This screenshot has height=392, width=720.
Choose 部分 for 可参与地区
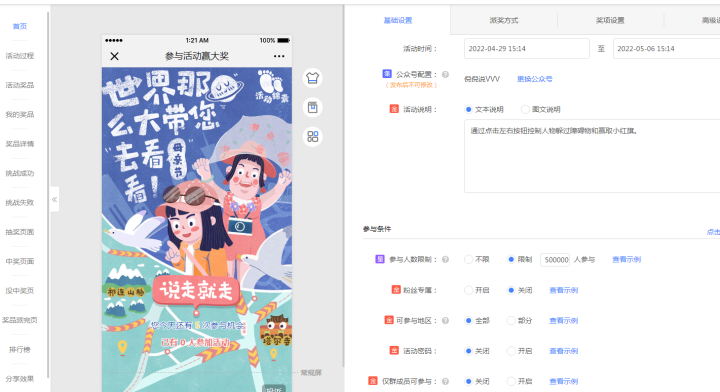(x=511, y=320)
